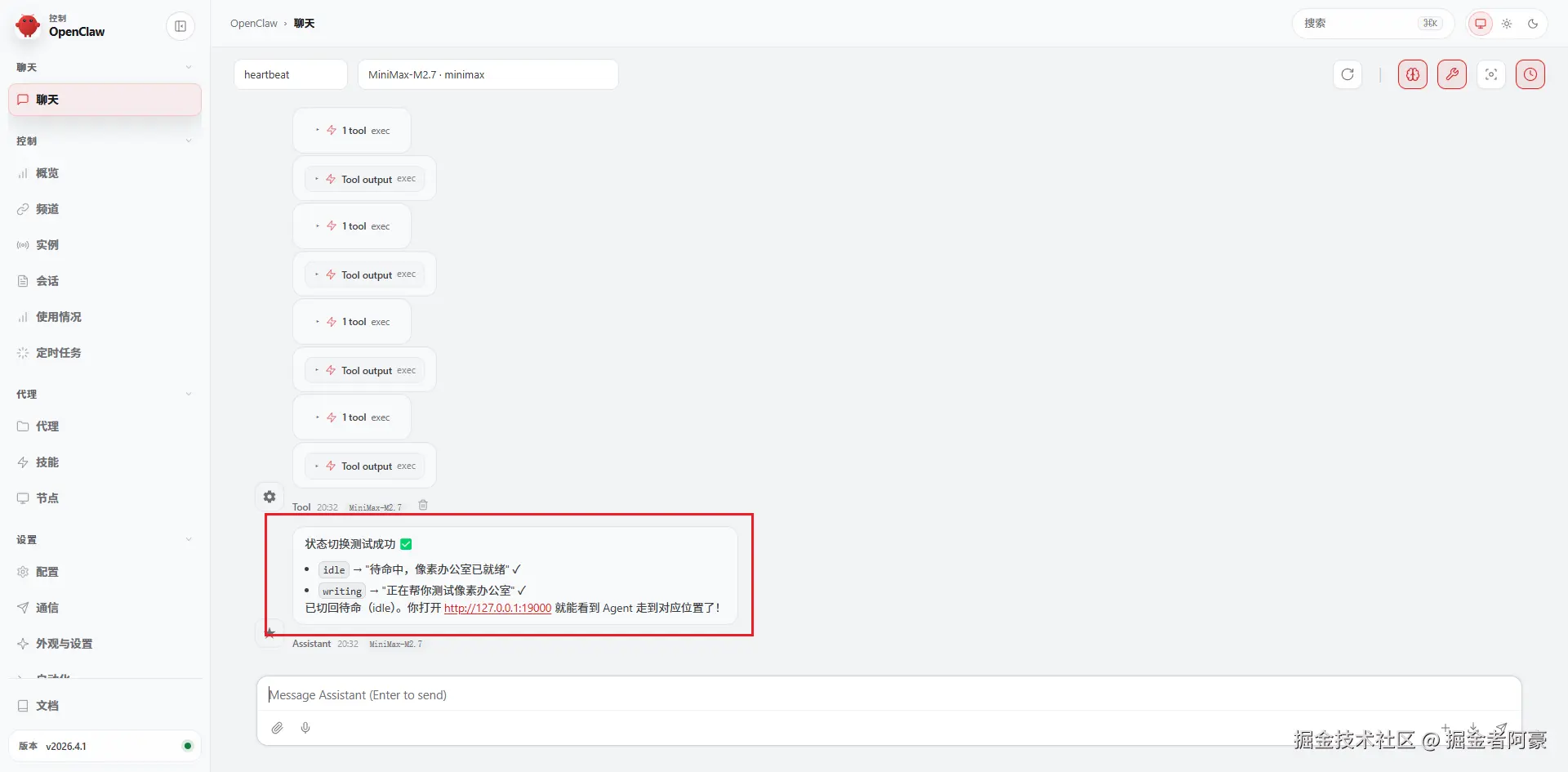
Task: Click the refresh chat icon
Action: tap(1347, 74)
